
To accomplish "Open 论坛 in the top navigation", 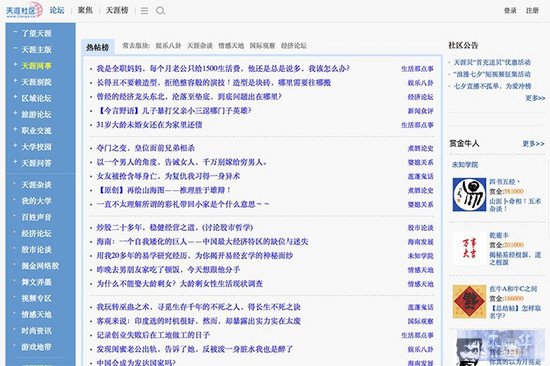I will point(57,10).
